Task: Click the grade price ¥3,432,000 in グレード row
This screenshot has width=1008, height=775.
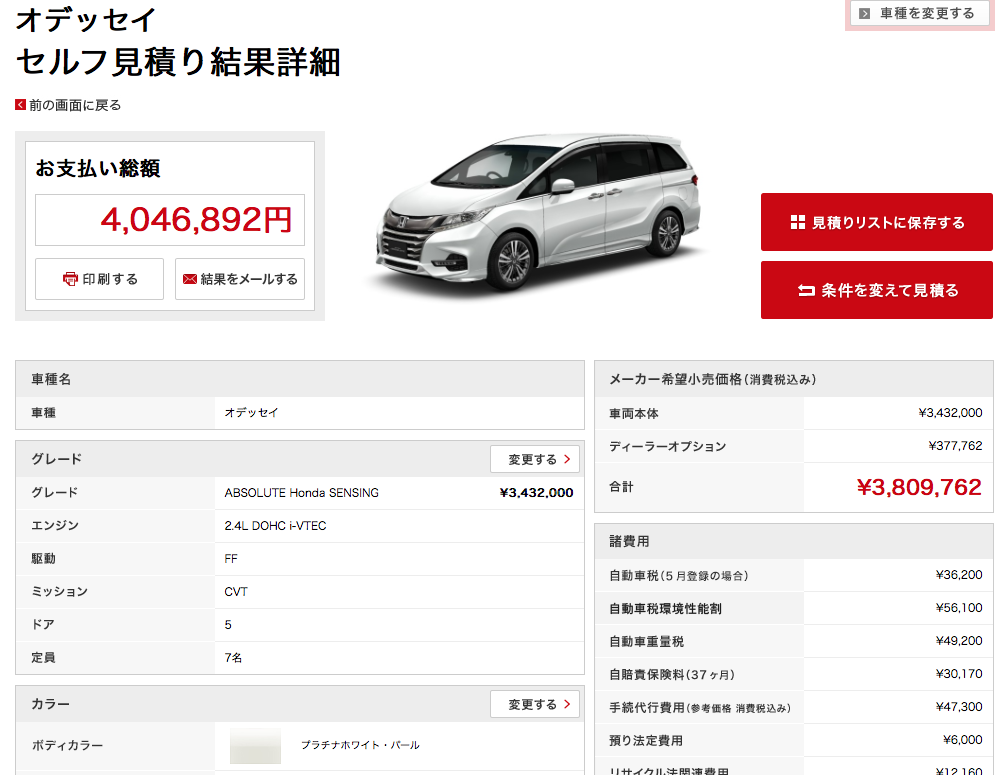Action: tap(536, 493)
